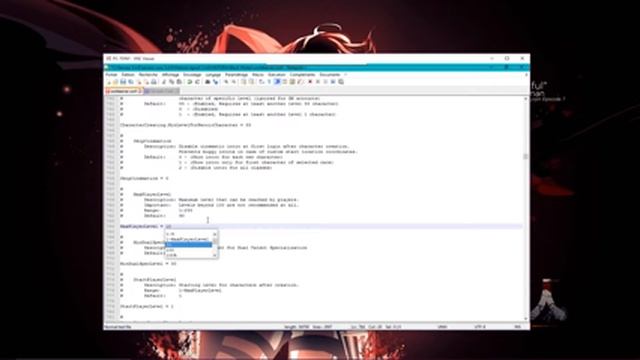Show the Document Map panel icon

click(x=293, y=82)
